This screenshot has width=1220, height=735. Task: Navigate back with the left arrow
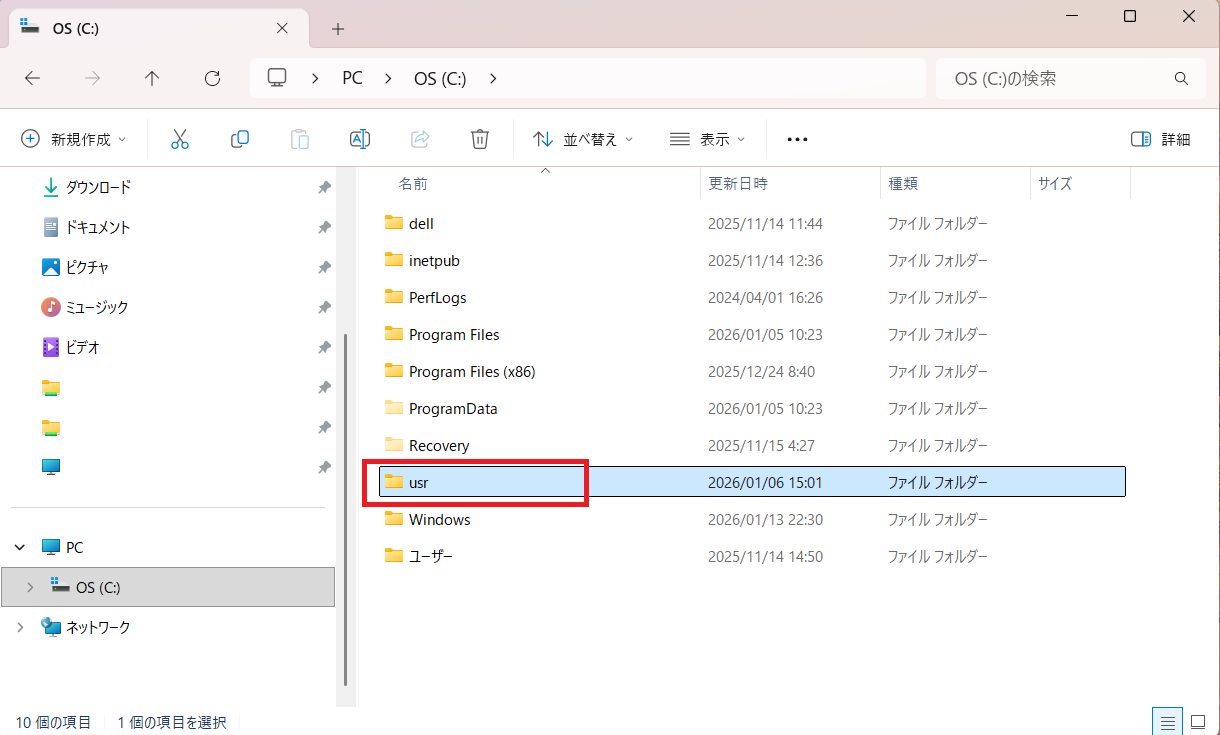(32, 78)
